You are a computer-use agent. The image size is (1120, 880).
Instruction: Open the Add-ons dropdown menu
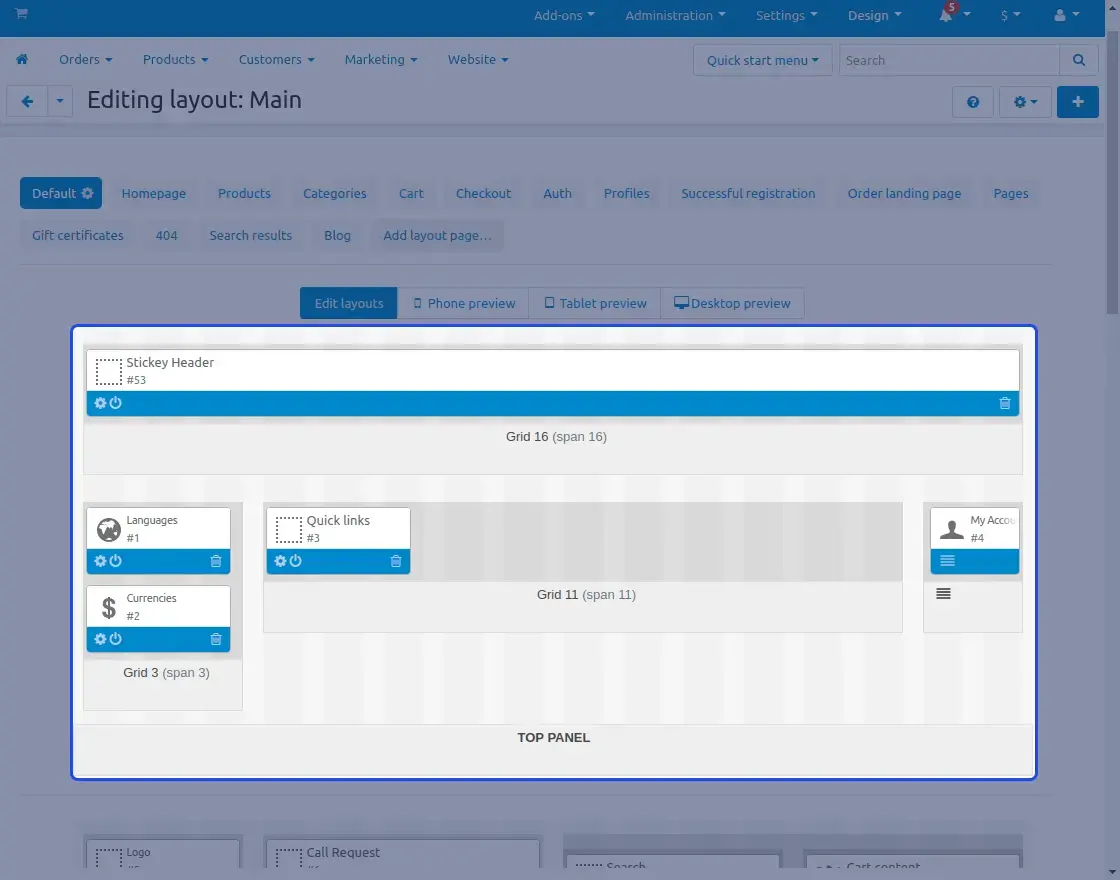click(564, 16)
